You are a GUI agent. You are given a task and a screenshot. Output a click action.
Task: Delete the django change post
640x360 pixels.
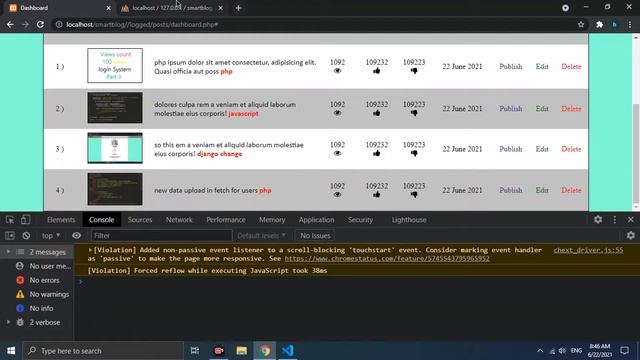pyautogui.click(x=571, y=149)
